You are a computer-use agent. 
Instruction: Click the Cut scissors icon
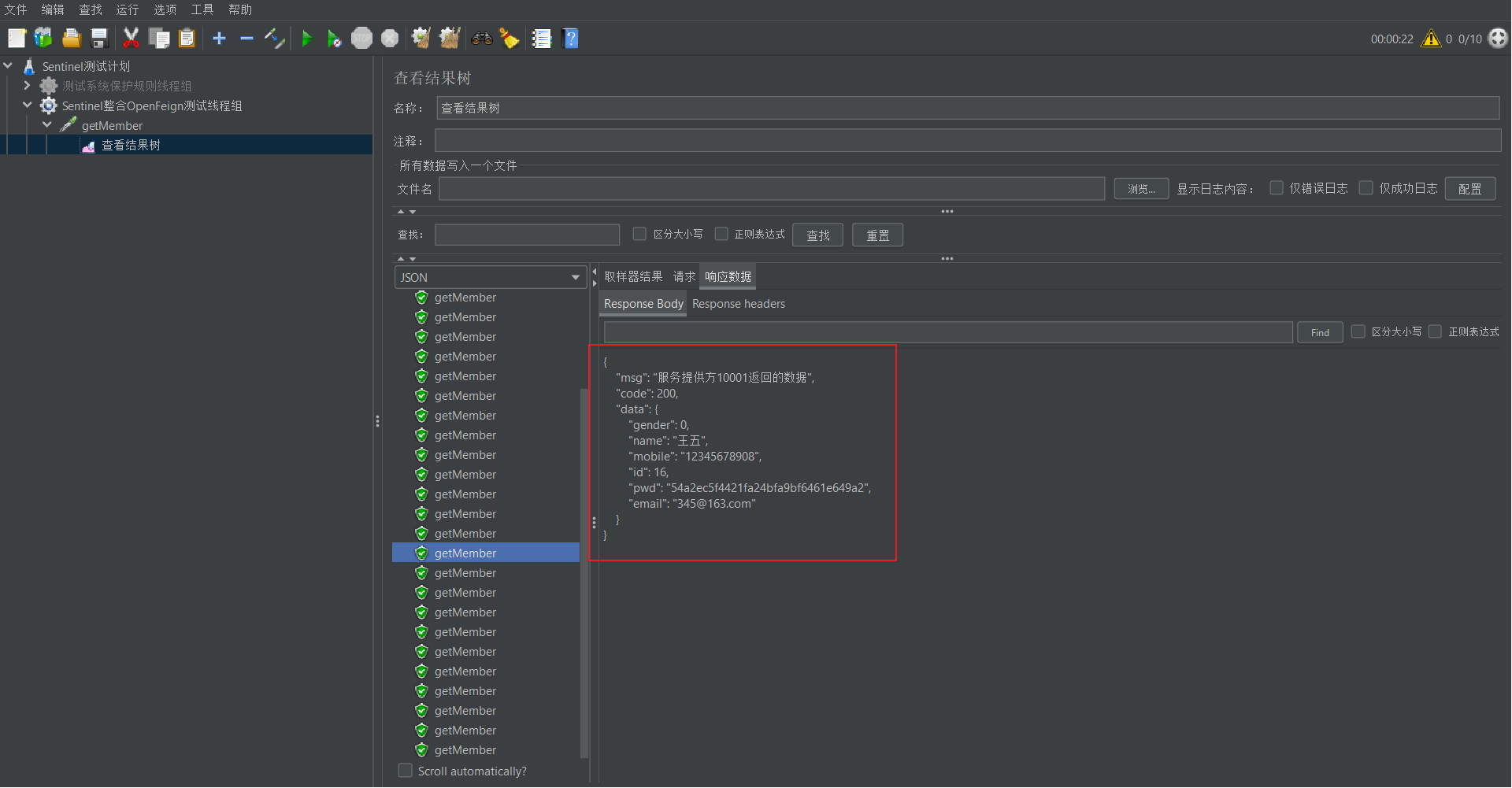click(131, 38)
